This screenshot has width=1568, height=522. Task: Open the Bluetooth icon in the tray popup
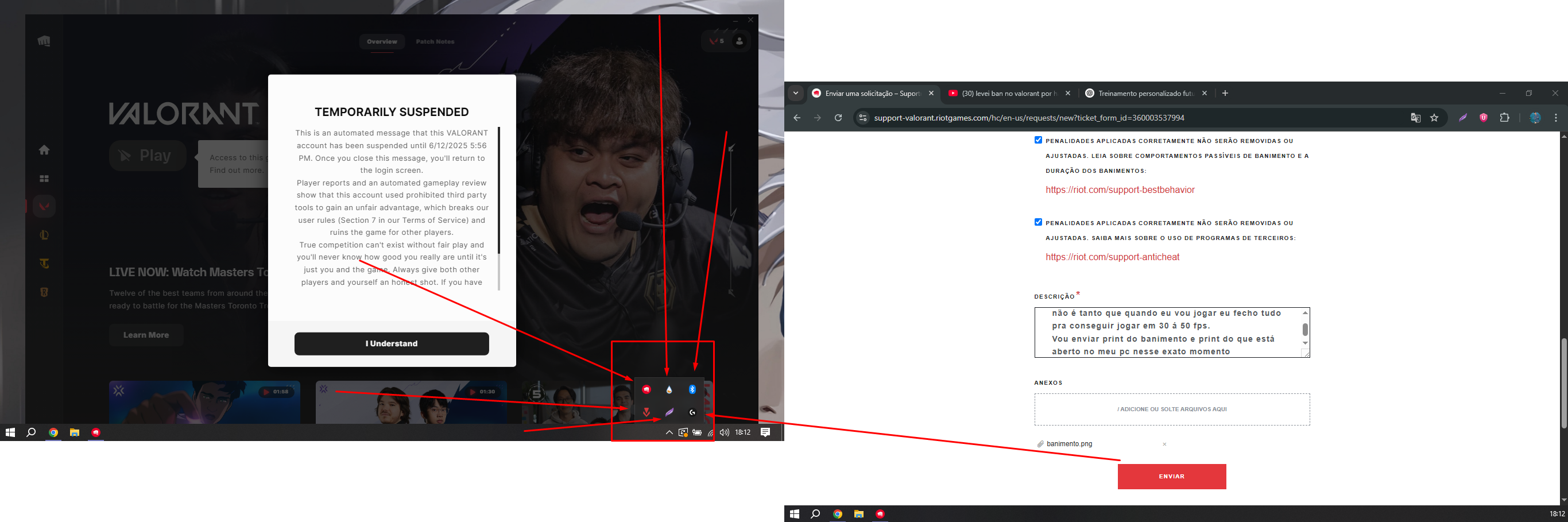692,389
